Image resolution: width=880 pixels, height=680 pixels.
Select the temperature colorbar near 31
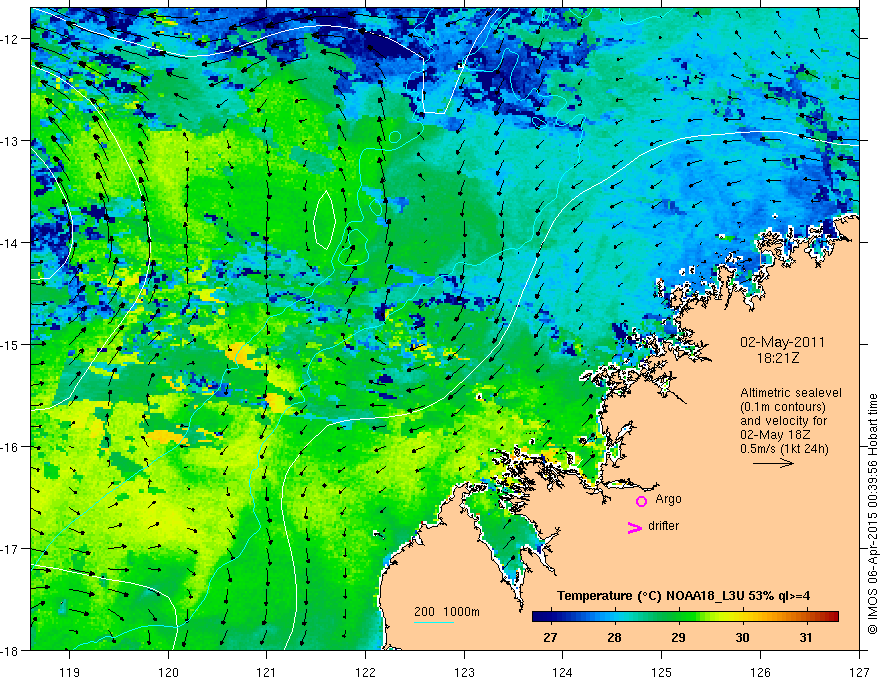pyautogui.click(x=806, y=616)
